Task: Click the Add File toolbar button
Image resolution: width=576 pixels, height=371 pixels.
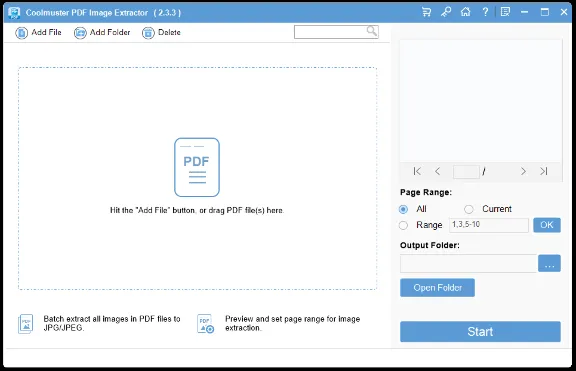Action: [x=38, y=32]
